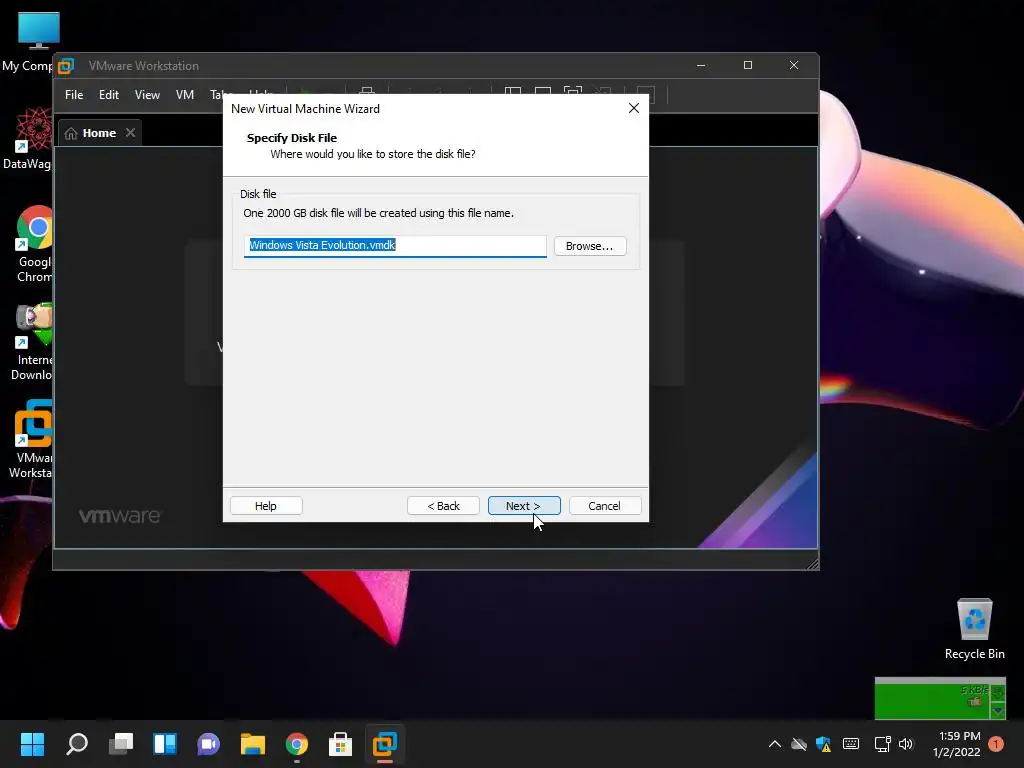Open Microsoft Store from the taskbar

pos(340,744)
